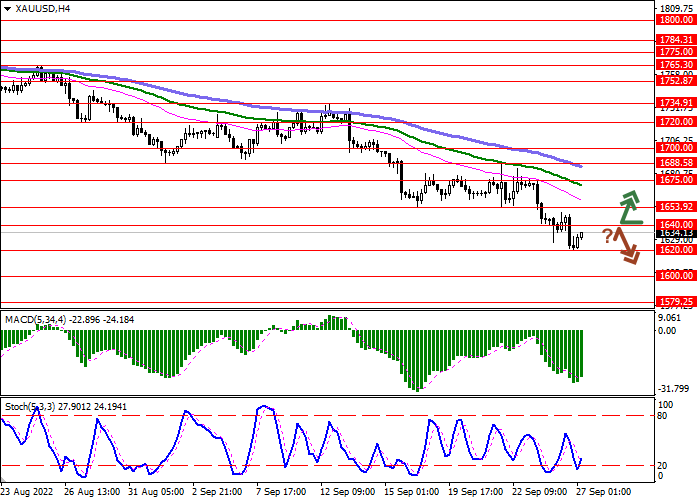Select the 27 Sep 01:00 time label

point(605,492)
